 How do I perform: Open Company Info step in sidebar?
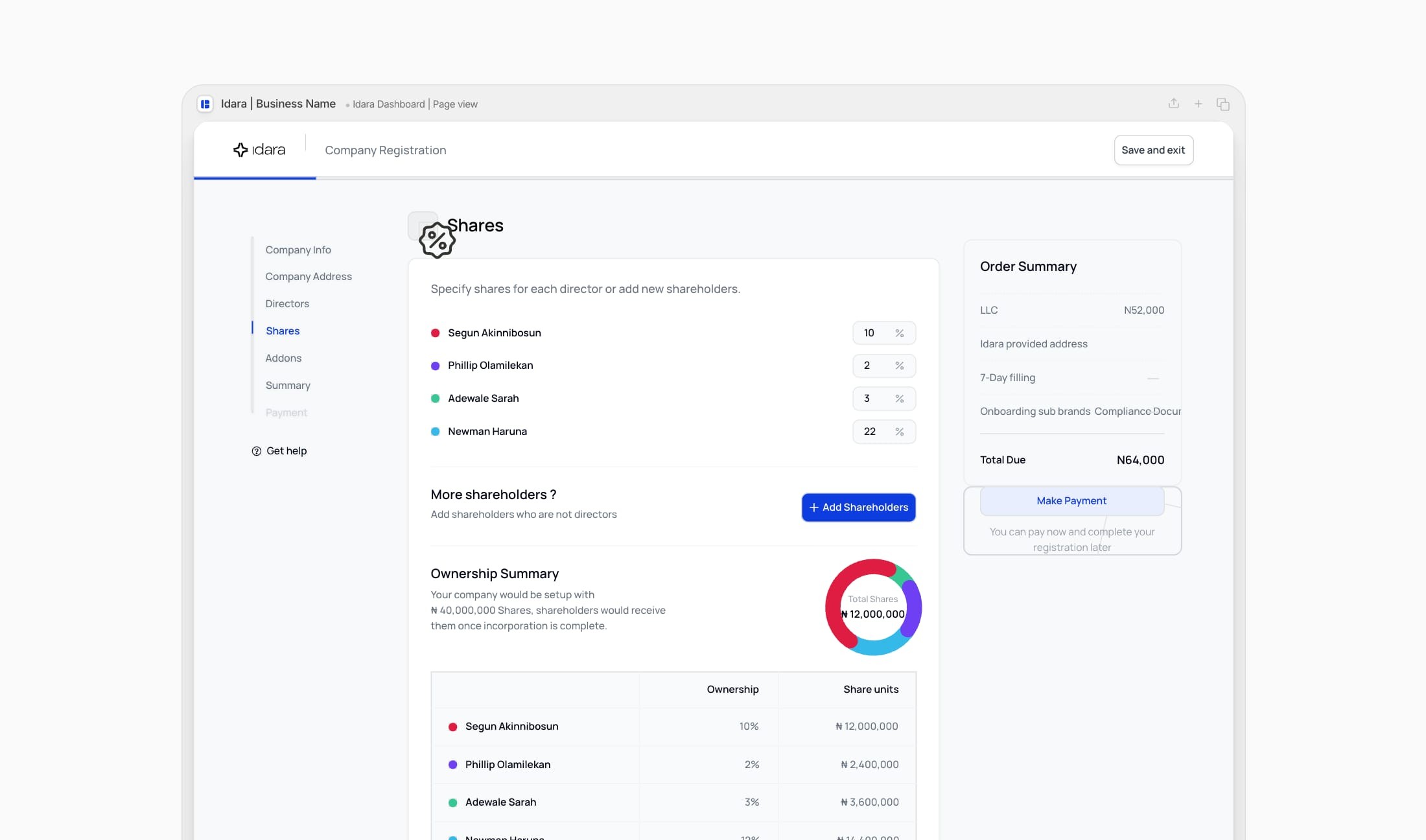298,250
